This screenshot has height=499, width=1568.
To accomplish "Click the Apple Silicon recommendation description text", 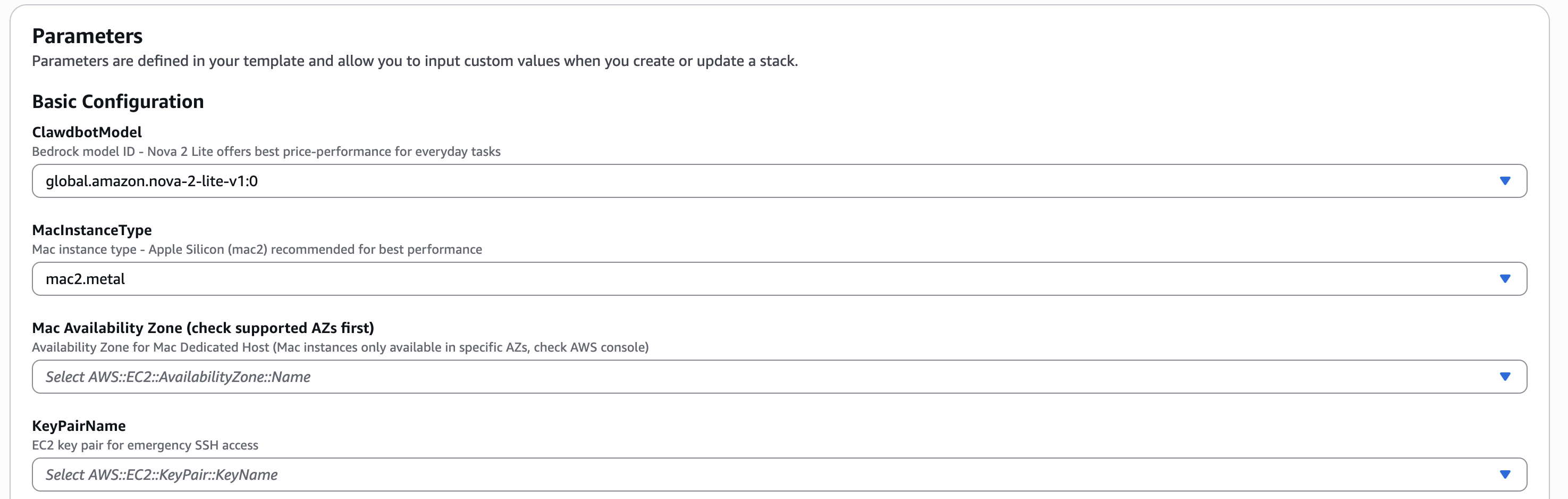I will coord(257,250).
